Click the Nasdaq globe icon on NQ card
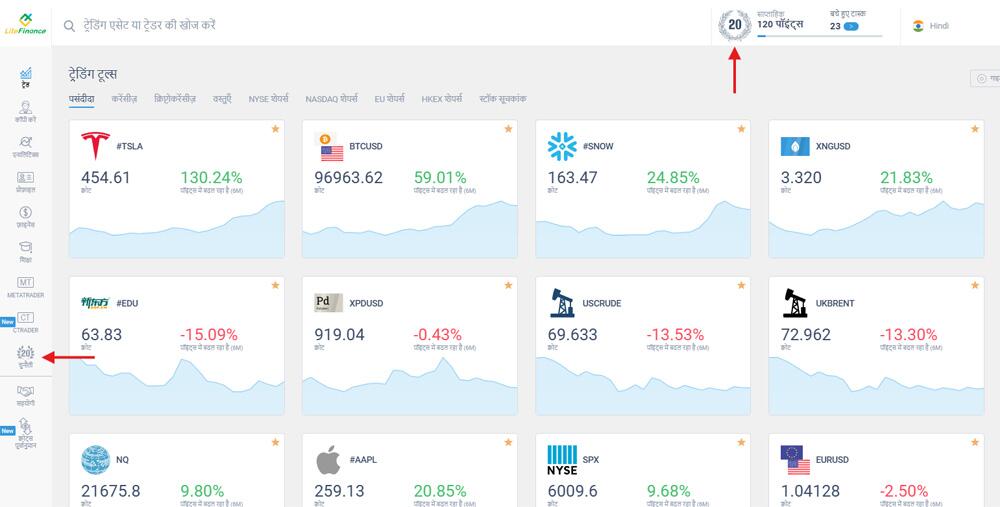 coord(96,460)
